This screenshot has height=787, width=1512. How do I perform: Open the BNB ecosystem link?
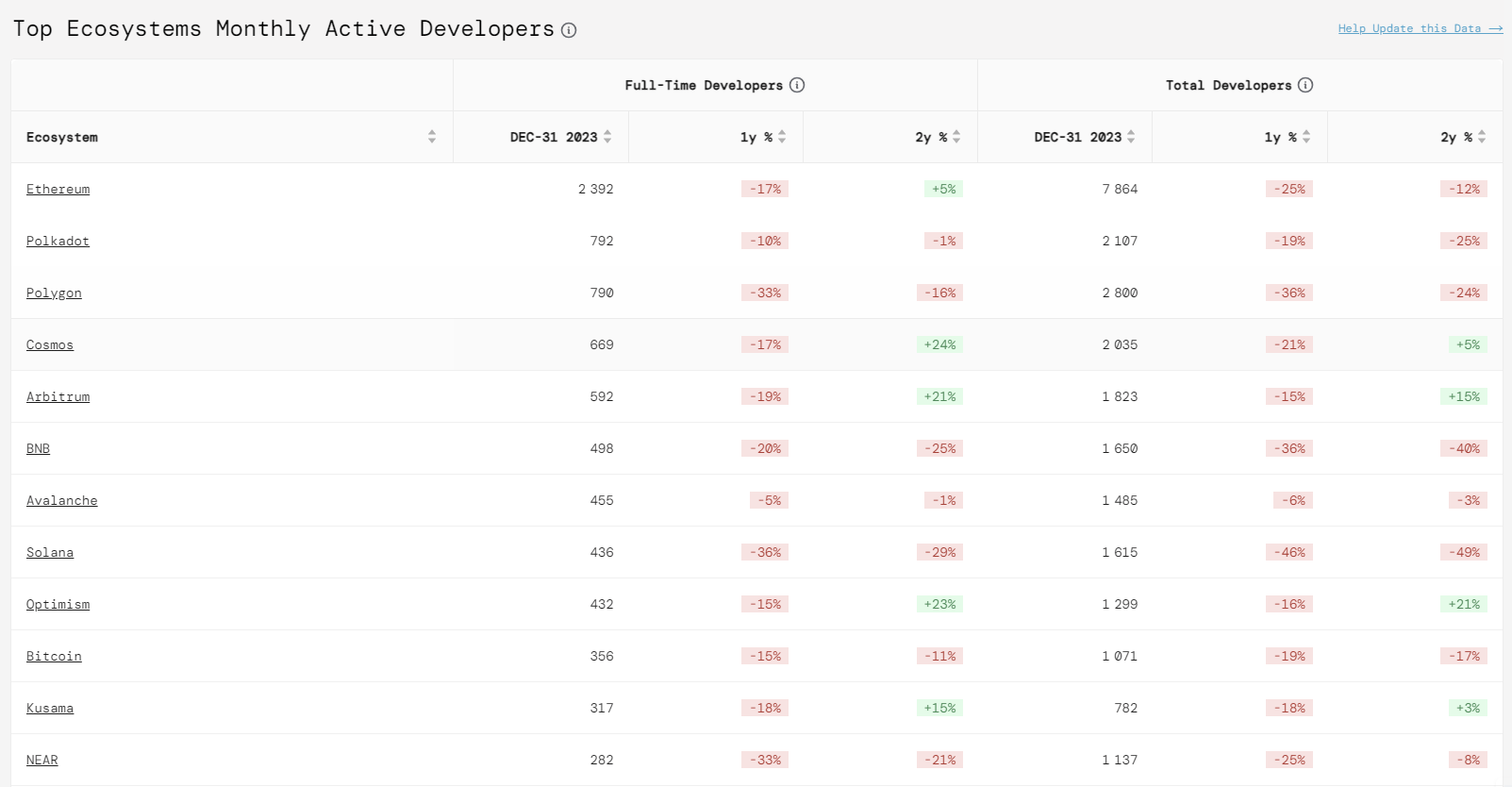[x=38, y=448]
